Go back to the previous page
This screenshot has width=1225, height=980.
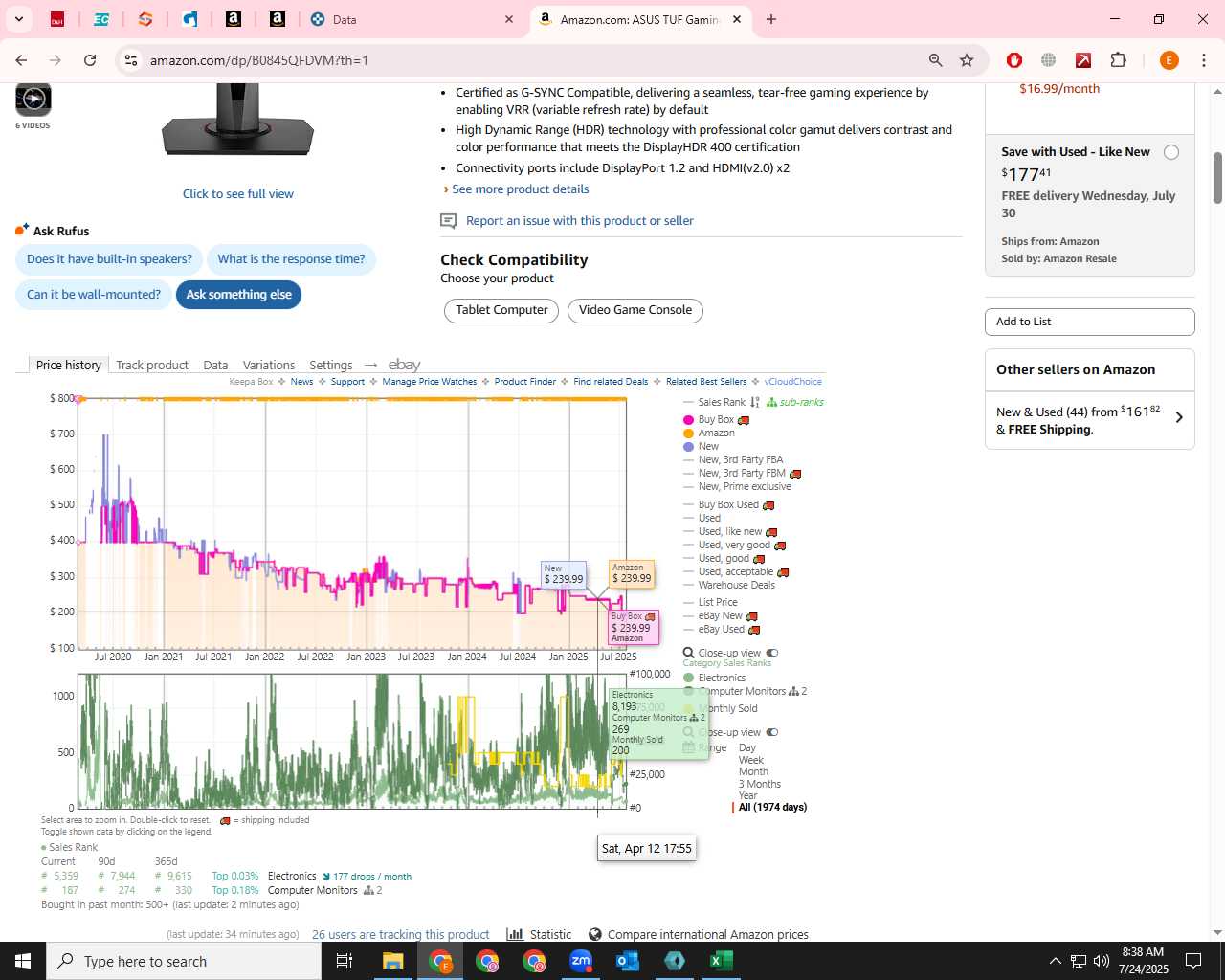21,60
